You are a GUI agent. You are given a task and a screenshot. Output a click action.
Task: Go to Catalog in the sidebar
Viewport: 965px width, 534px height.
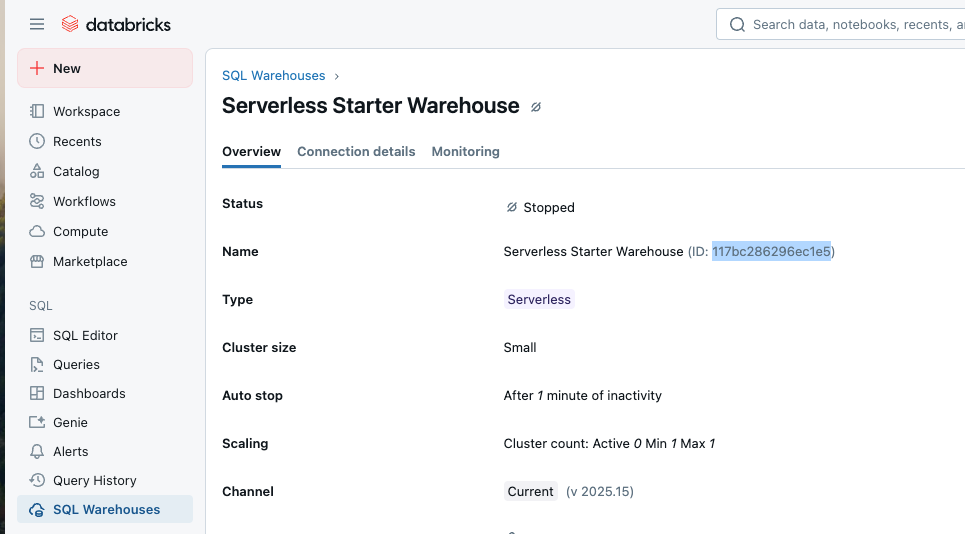click(105, 172)
